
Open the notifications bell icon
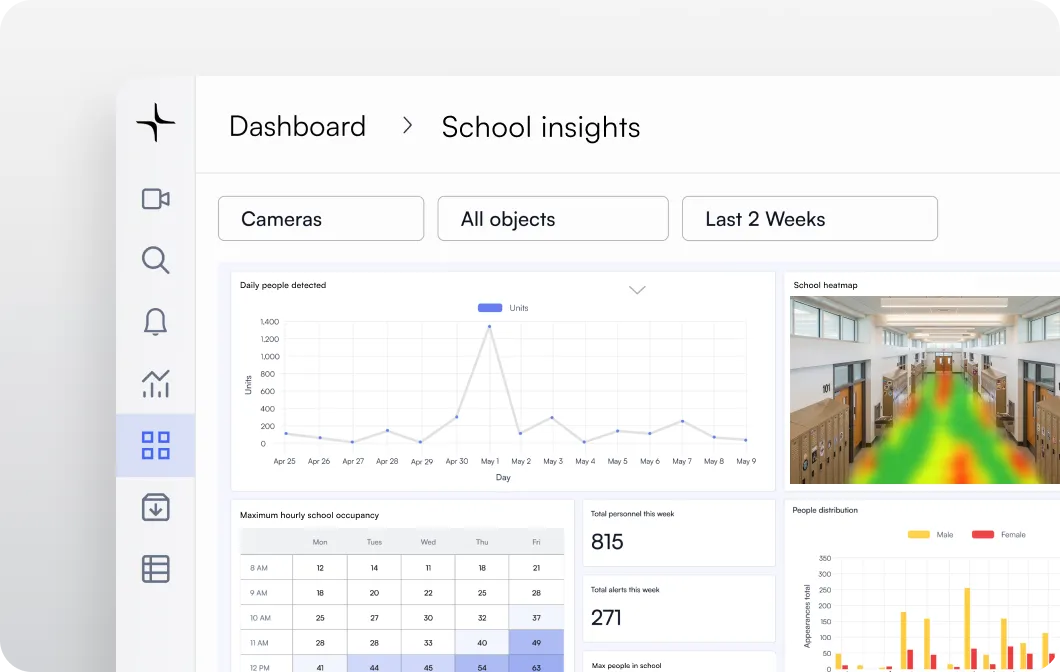point(155,322)
